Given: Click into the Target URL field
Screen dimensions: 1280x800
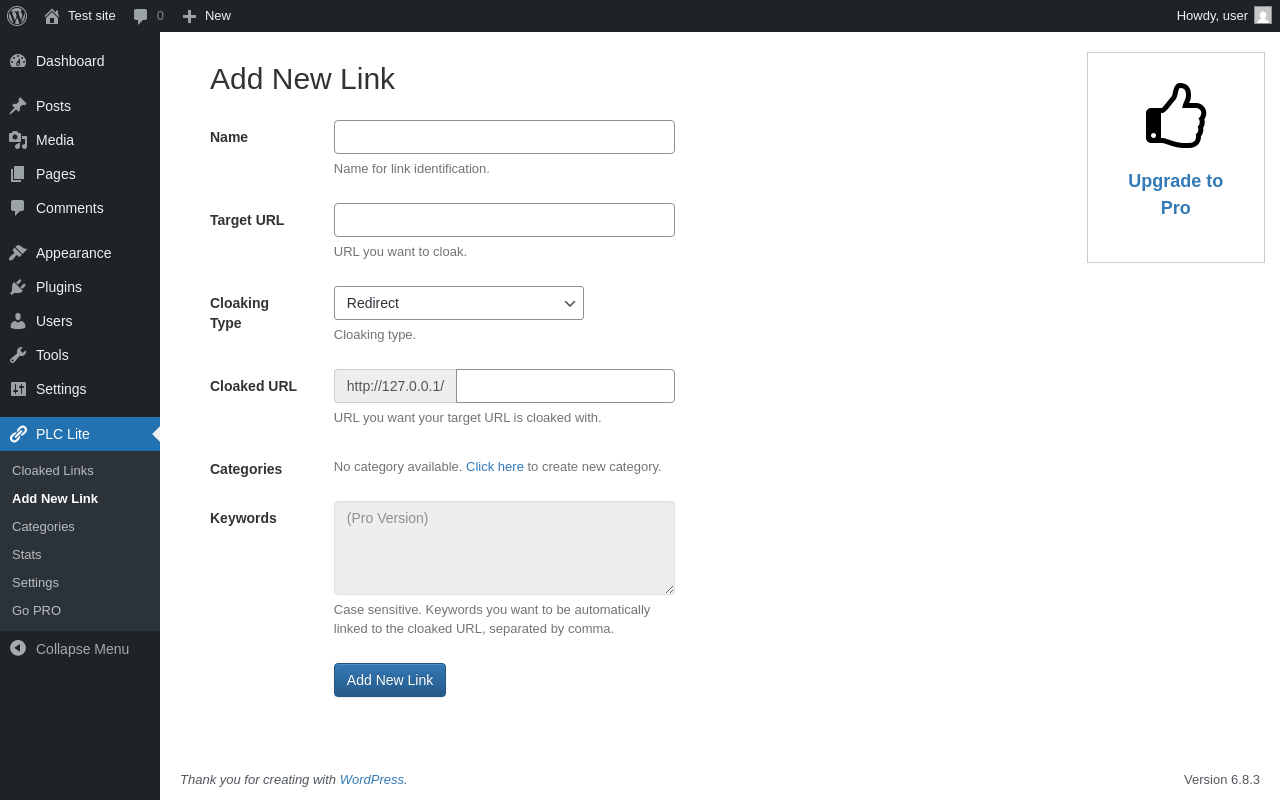Looking at the screenshot, I should [504, 220].
